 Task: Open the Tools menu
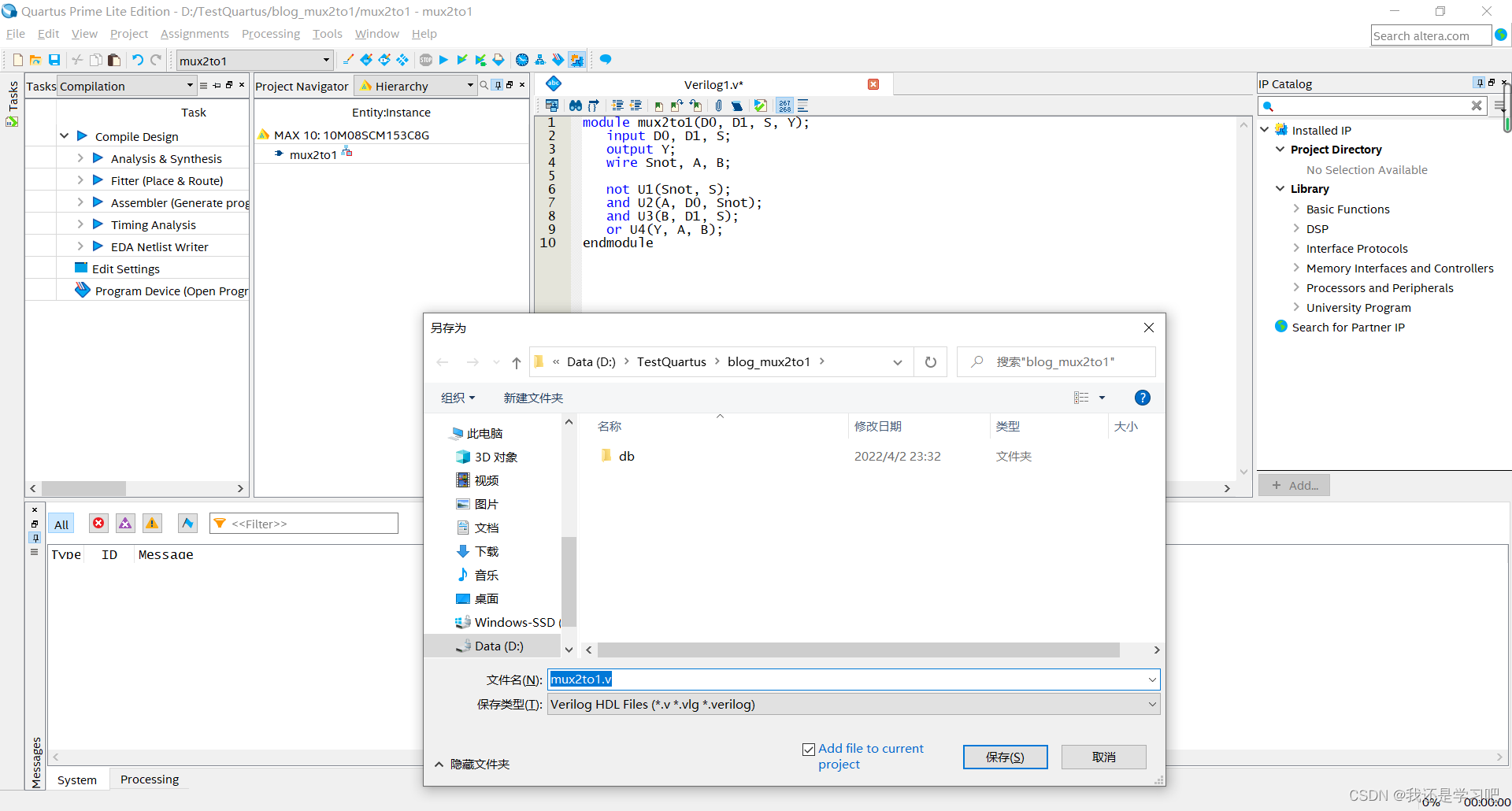(327, 34)
